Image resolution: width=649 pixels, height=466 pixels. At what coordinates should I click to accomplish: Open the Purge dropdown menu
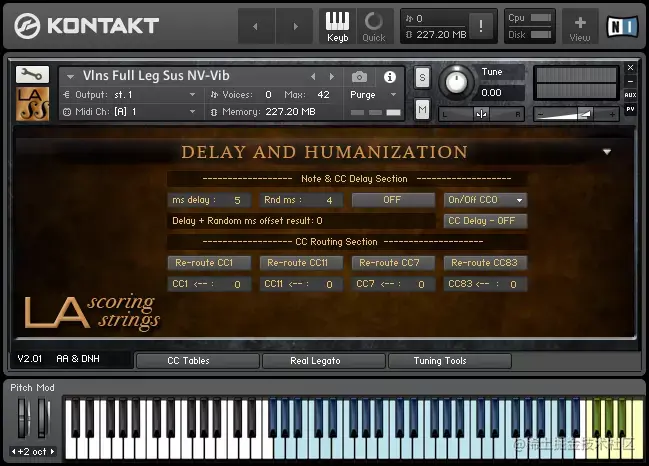tap(373, 95)
